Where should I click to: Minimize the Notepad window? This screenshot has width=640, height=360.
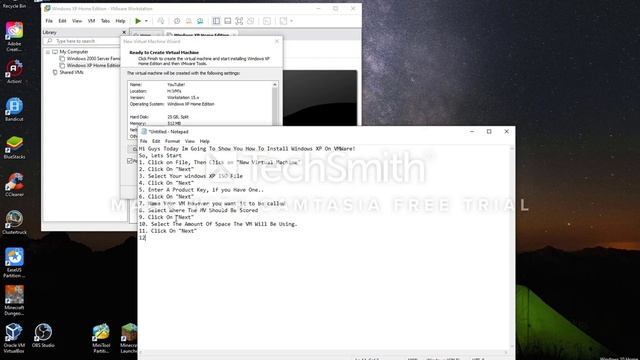pyautogui.click(x=472, y=131)
